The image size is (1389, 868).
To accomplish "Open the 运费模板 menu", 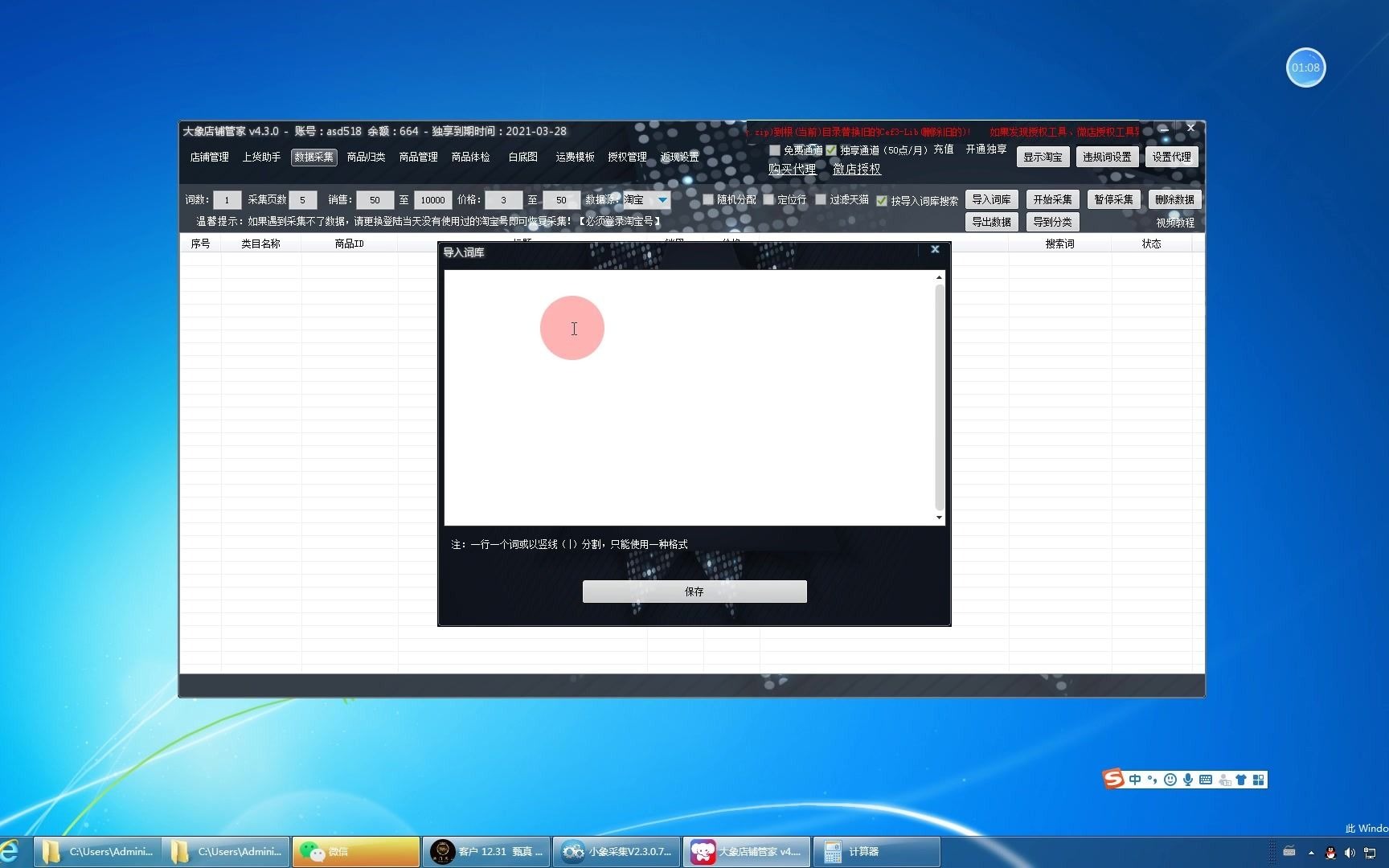I will click(575, 157).
